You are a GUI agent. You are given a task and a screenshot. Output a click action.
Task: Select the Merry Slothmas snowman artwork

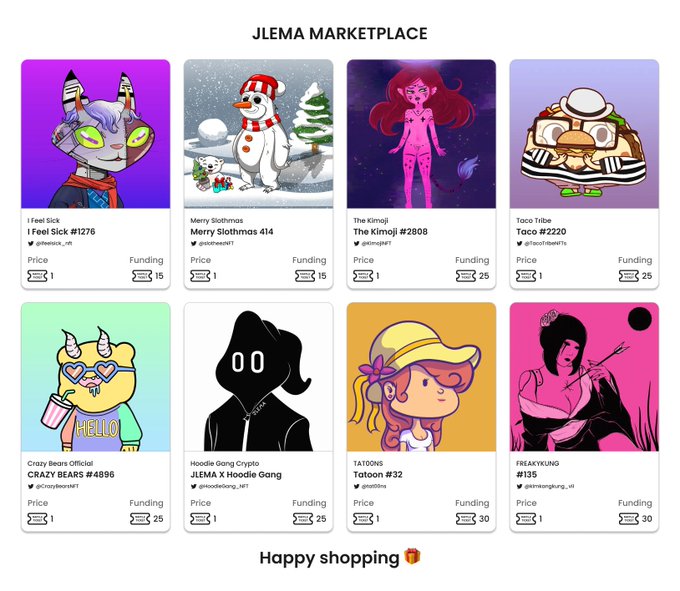pos(258,134)
